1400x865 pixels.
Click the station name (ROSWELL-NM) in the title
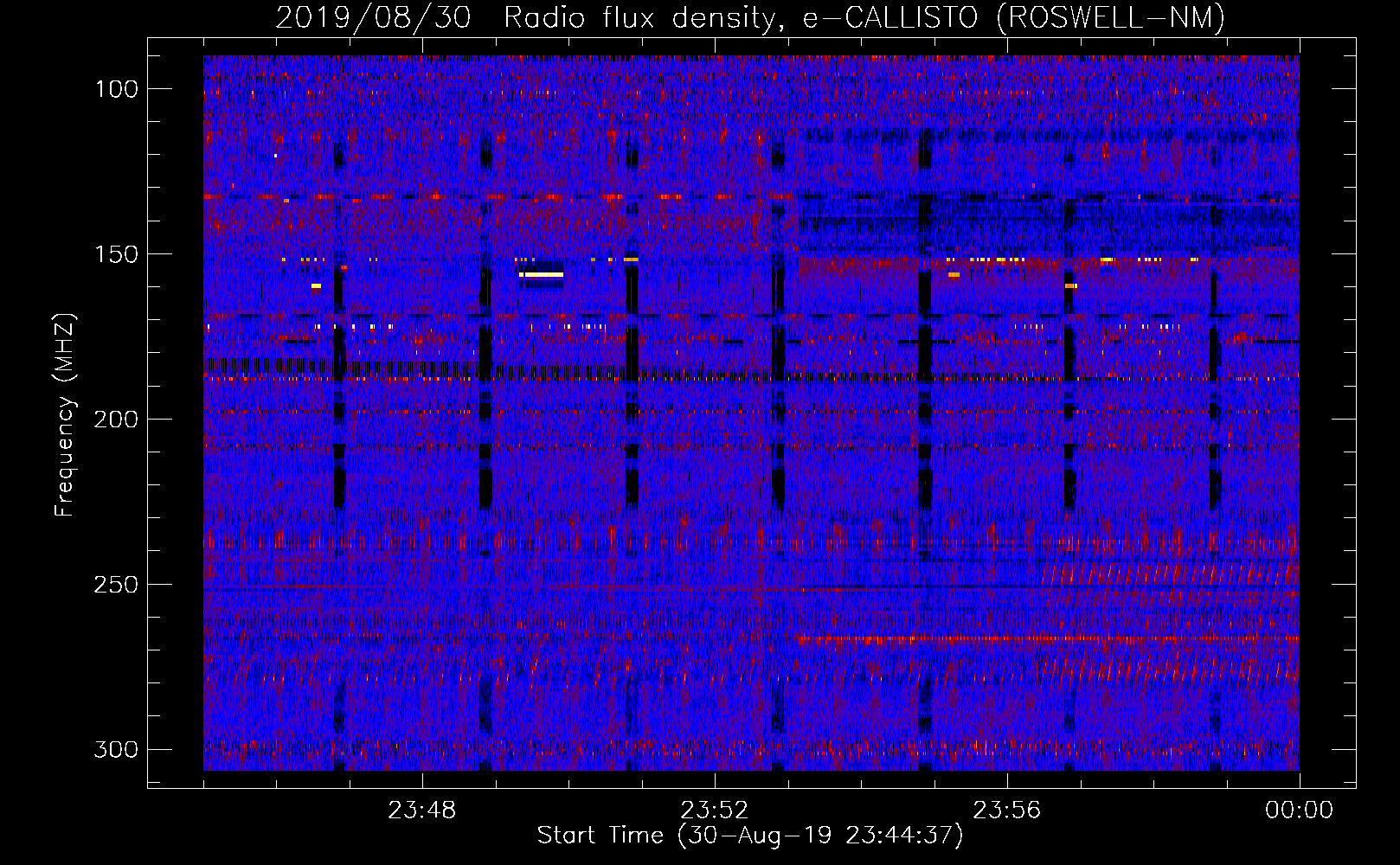[1112, 17]
